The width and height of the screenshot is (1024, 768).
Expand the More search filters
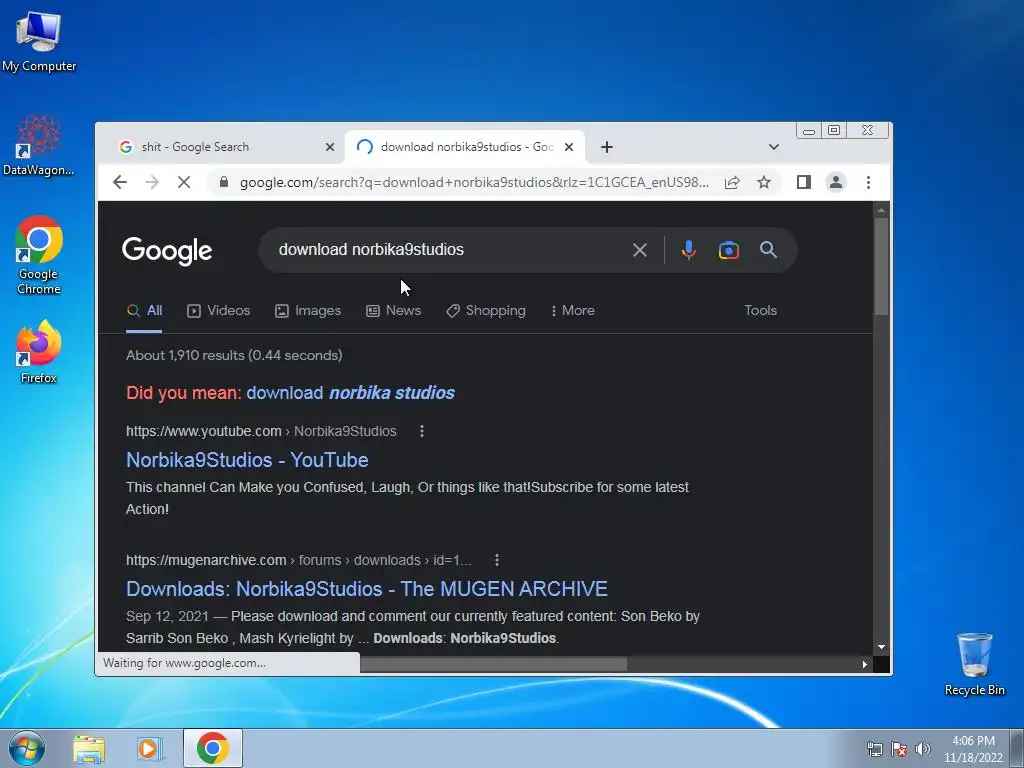pyautogui.click(x=573, y=311)
